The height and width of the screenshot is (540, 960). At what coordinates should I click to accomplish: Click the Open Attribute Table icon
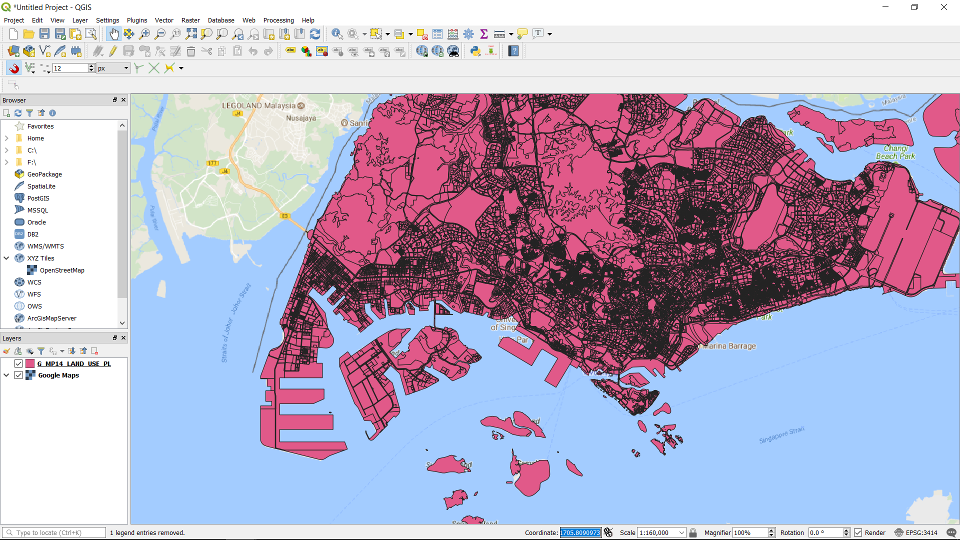coord(437,34)
